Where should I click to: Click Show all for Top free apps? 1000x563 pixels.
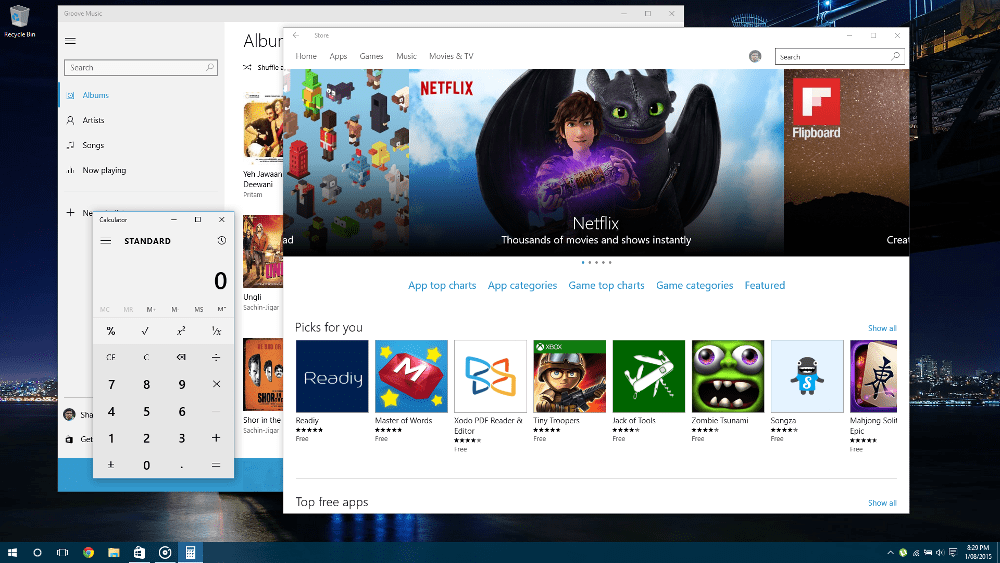click(882, 503)
